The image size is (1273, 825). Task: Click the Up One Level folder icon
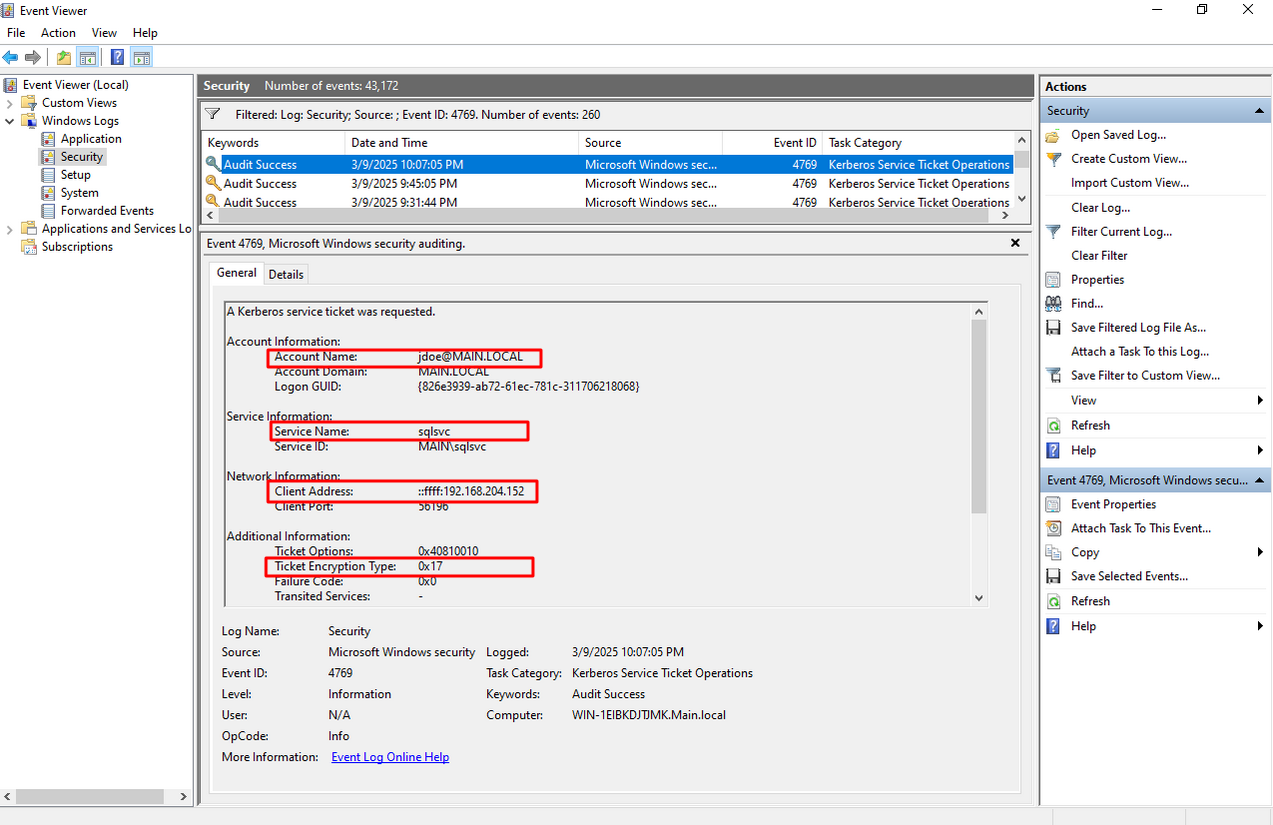[x=64, y=57]
